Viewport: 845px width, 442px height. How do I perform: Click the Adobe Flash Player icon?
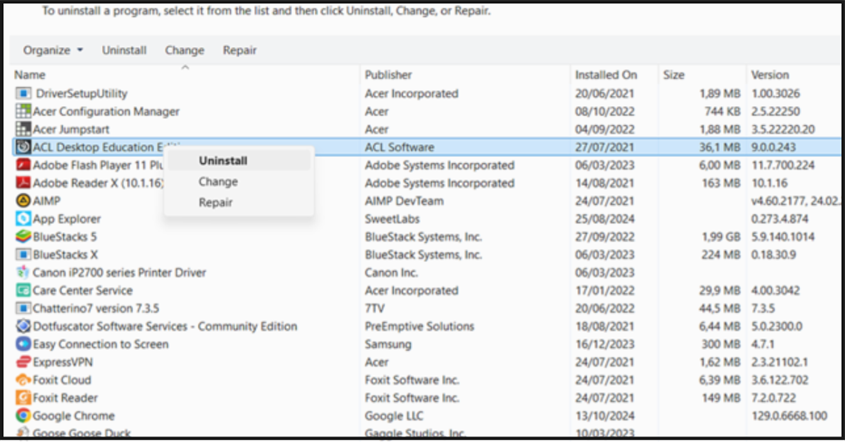23,165
